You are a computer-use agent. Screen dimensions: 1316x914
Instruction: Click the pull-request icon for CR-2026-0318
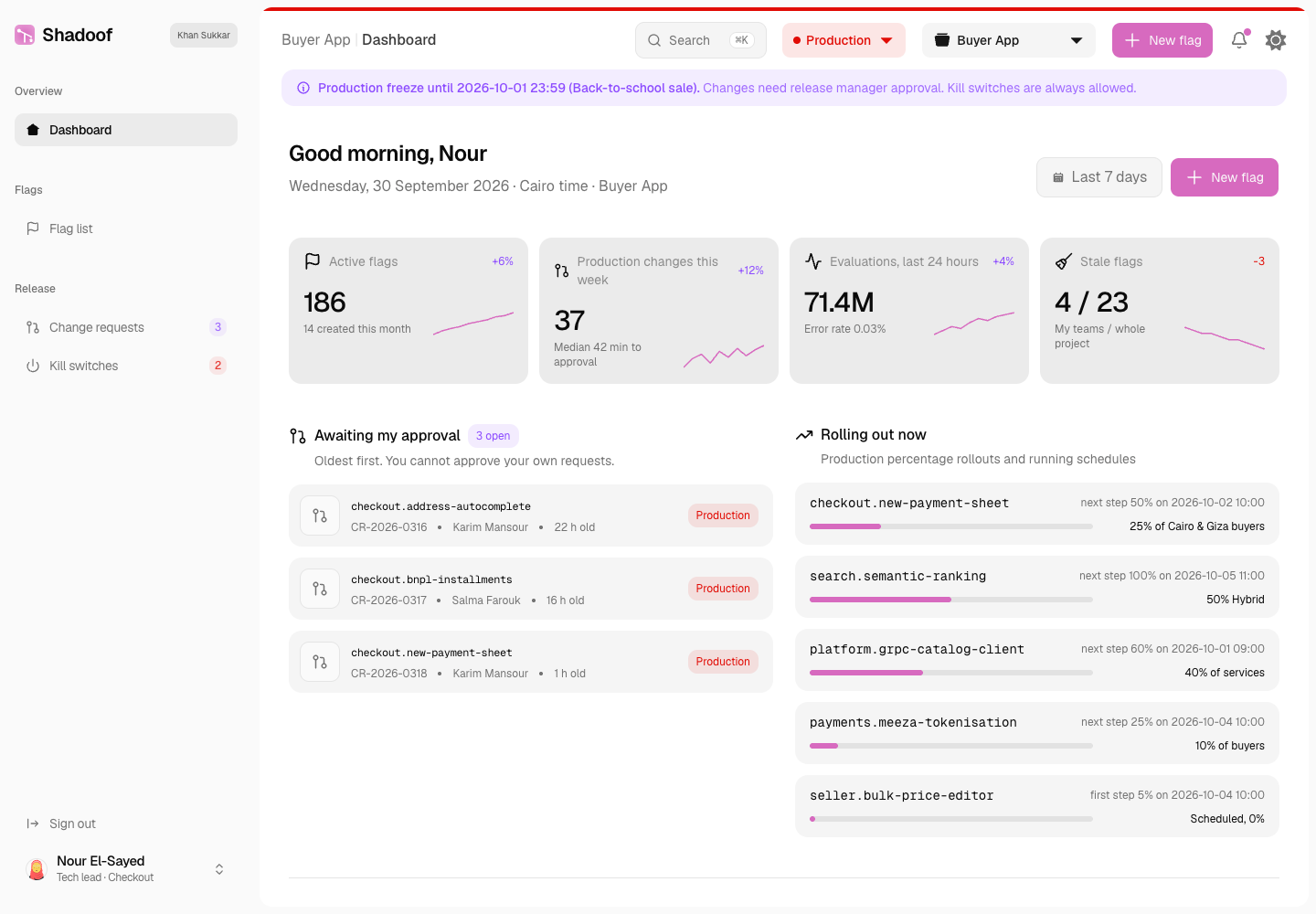click(x=320, y=662)
